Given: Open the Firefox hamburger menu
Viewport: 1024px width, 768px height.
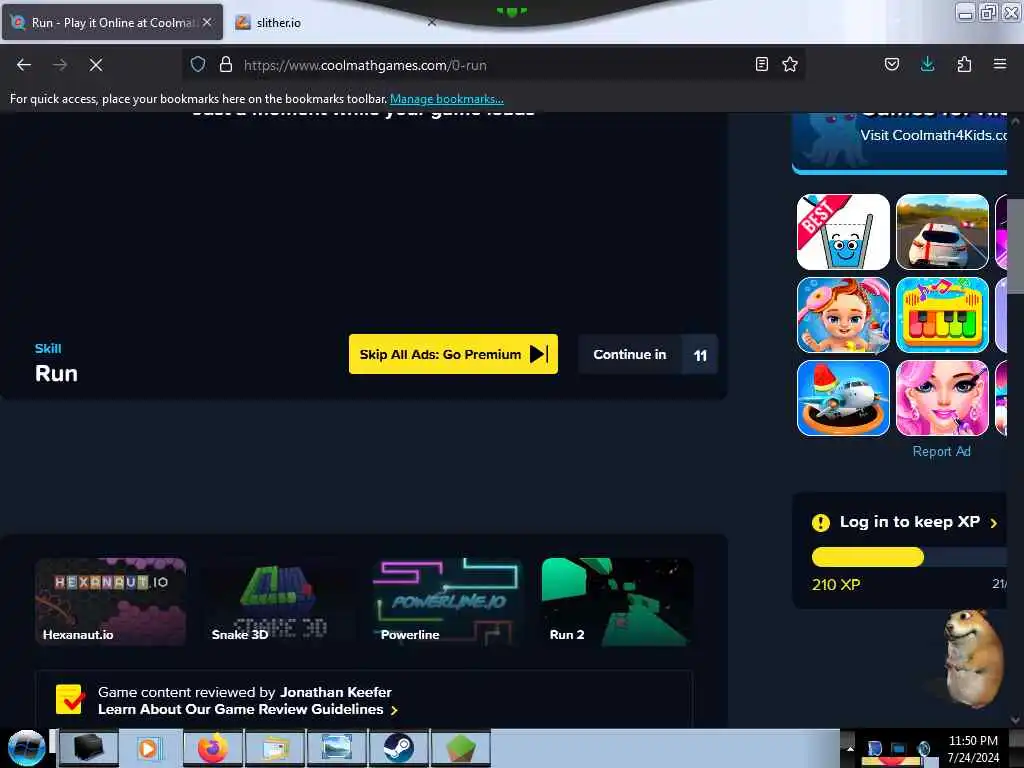Looking at the screenshot, I should pyautogui.click(x=1000, y=64).
